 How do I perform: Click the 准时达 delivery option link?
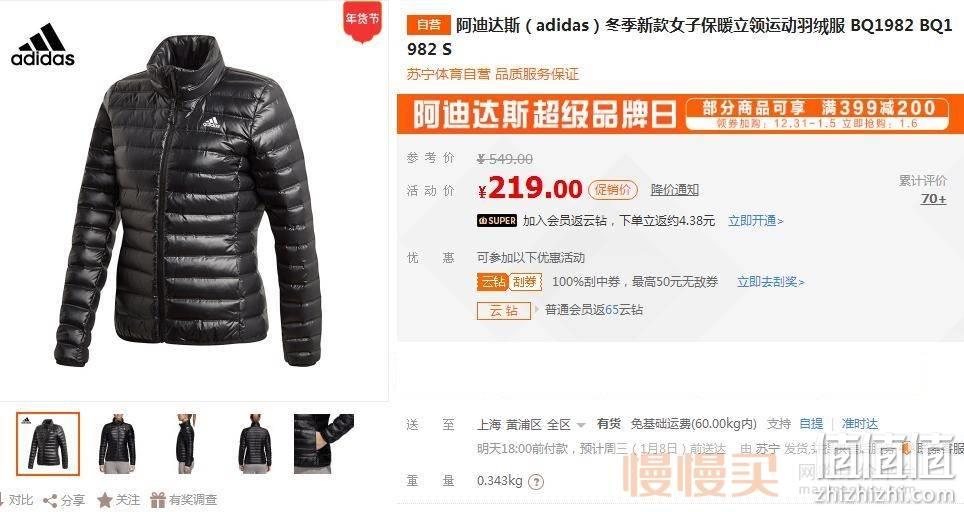[859, 424]
